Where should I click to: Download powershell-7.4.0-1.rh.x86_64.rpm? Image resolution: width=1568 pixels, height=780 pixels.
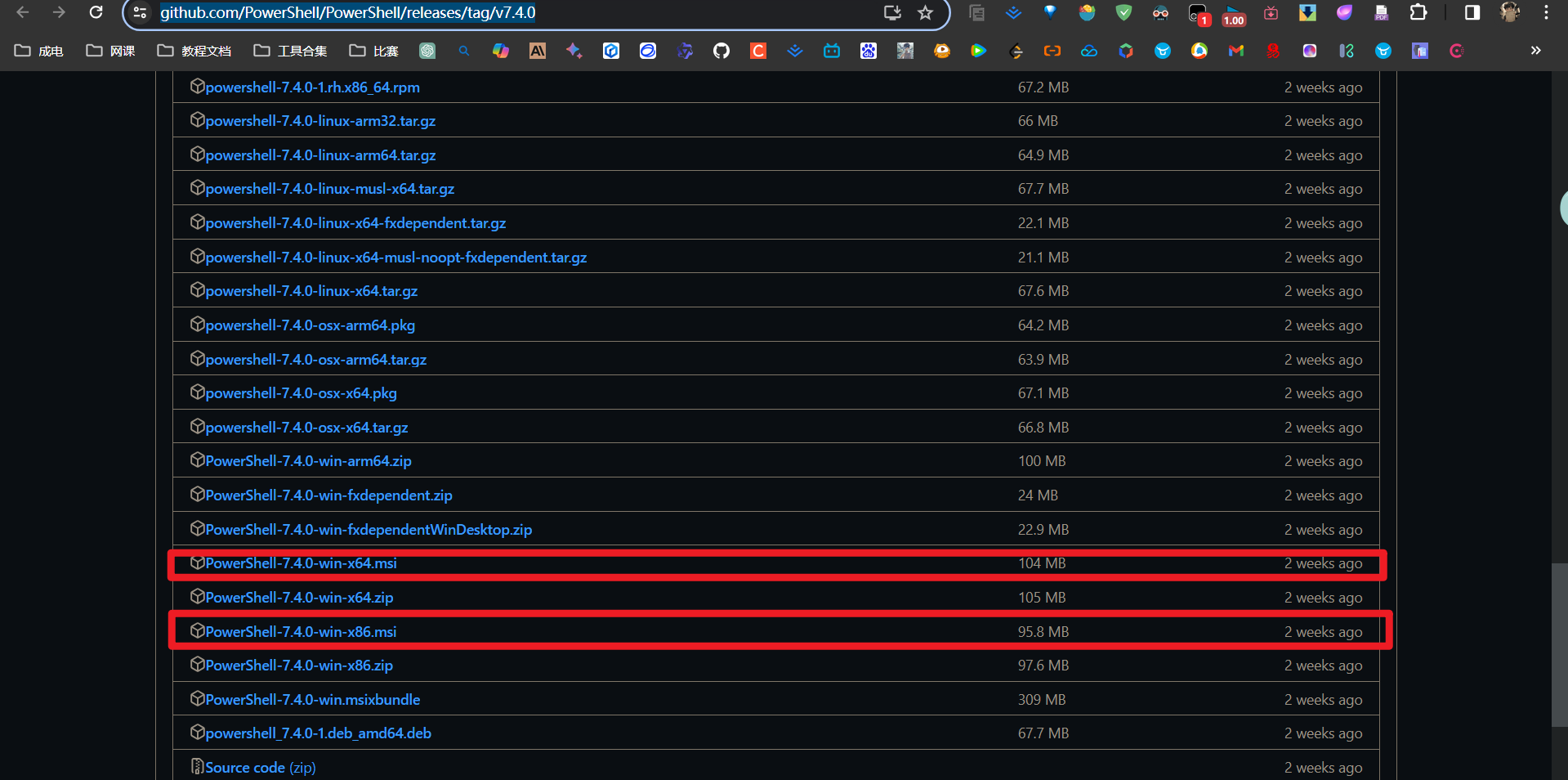pyautogui.click(x=312, y=87)
